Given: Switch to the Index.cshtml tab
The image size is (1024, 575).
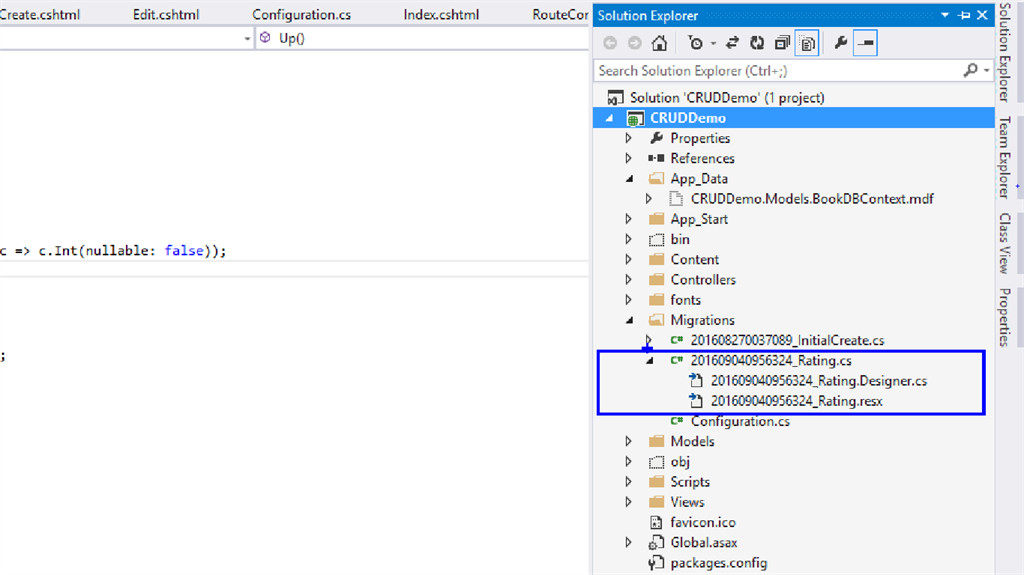Looking at the screenshot, I should (441, 14).
